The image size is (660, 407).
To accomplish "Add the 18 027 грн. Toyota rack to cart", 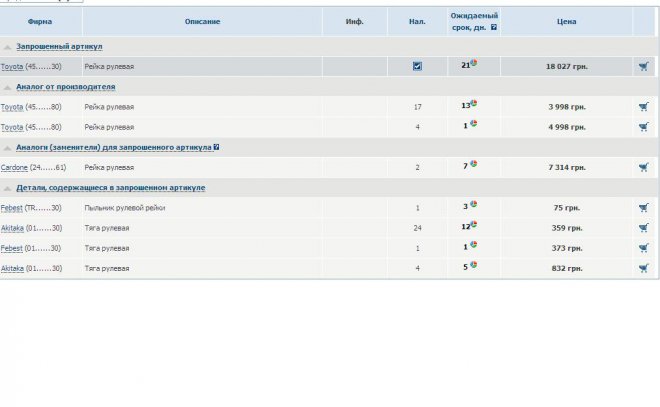I will (x=643, y=67).
